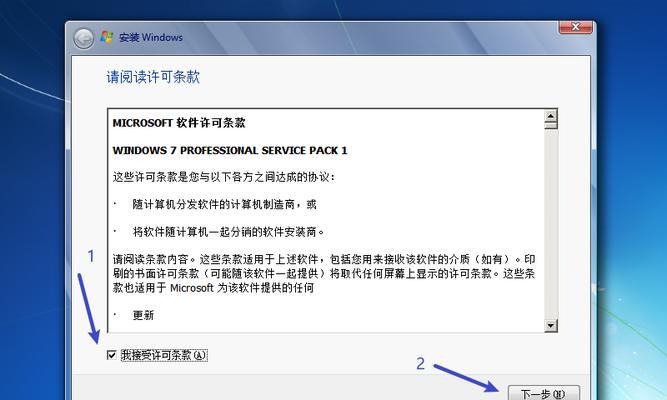Click the 请阅读条款内容 paragraph
The height and width of the screenshot is (400, 667).
tap(324, 273)
